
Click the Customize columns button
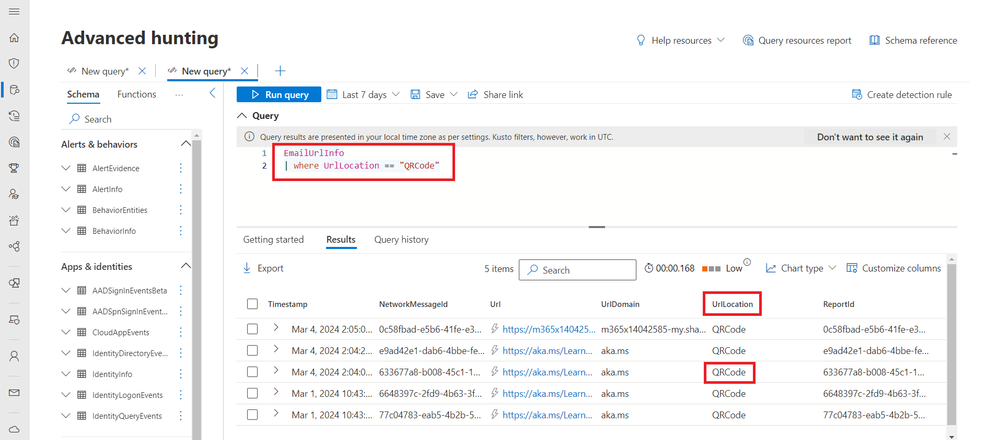point(893,269)
